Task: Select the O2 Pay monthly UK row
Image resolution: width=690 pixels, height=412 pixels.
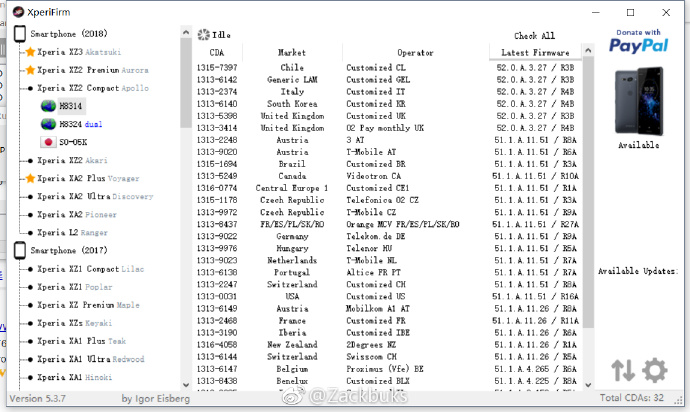Action: click(x=387, y=128)
